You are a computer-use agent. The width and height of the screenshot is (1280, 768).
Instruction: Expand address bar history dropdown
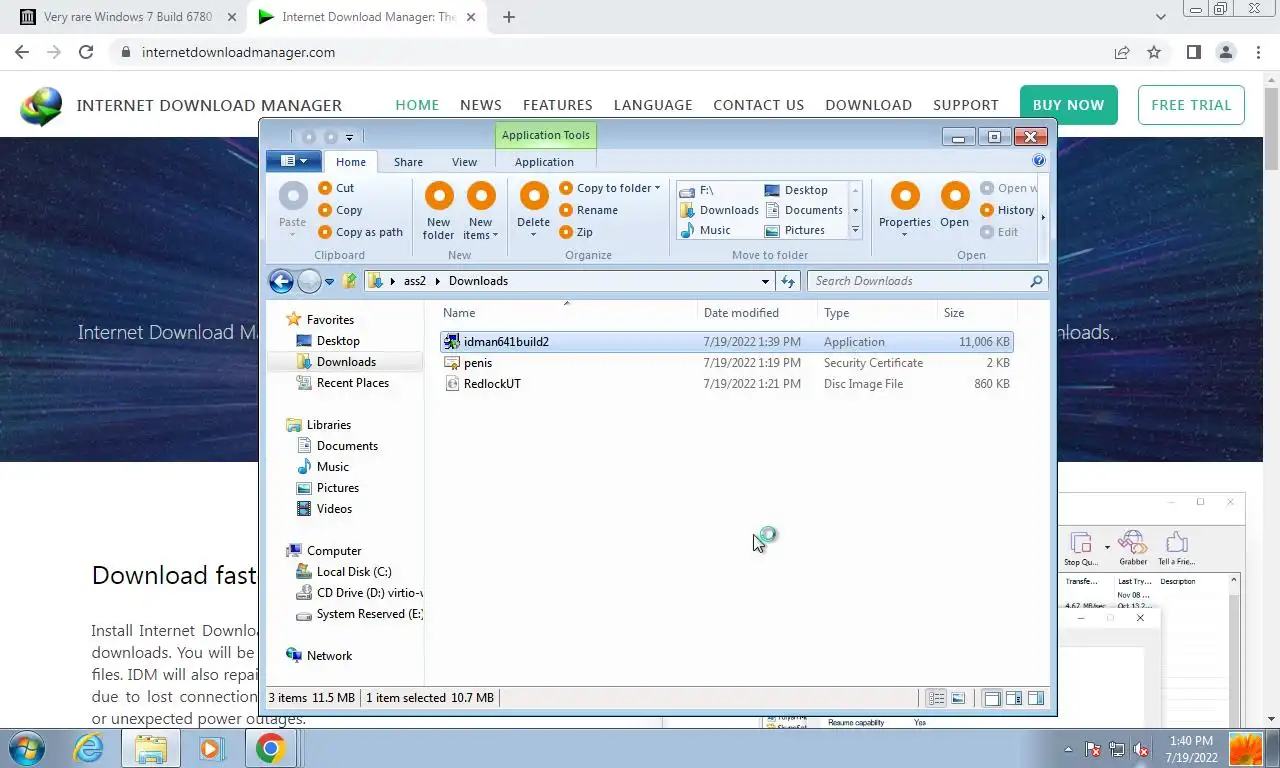click(765, 281)
